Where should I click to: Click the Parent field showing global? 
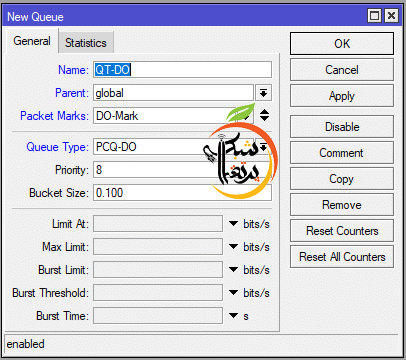pos(173,93)
